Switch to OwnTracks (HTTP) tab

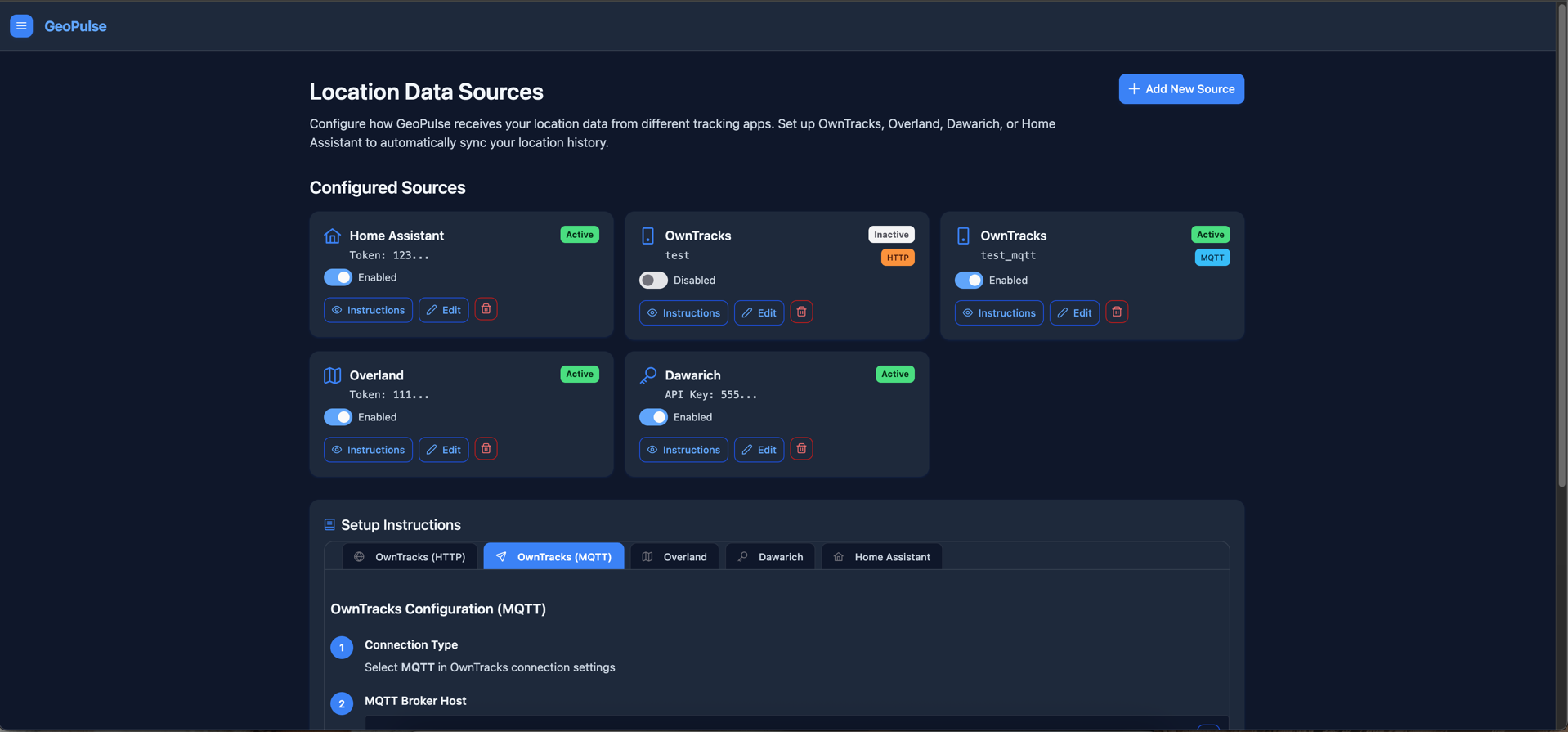[410, 556]
